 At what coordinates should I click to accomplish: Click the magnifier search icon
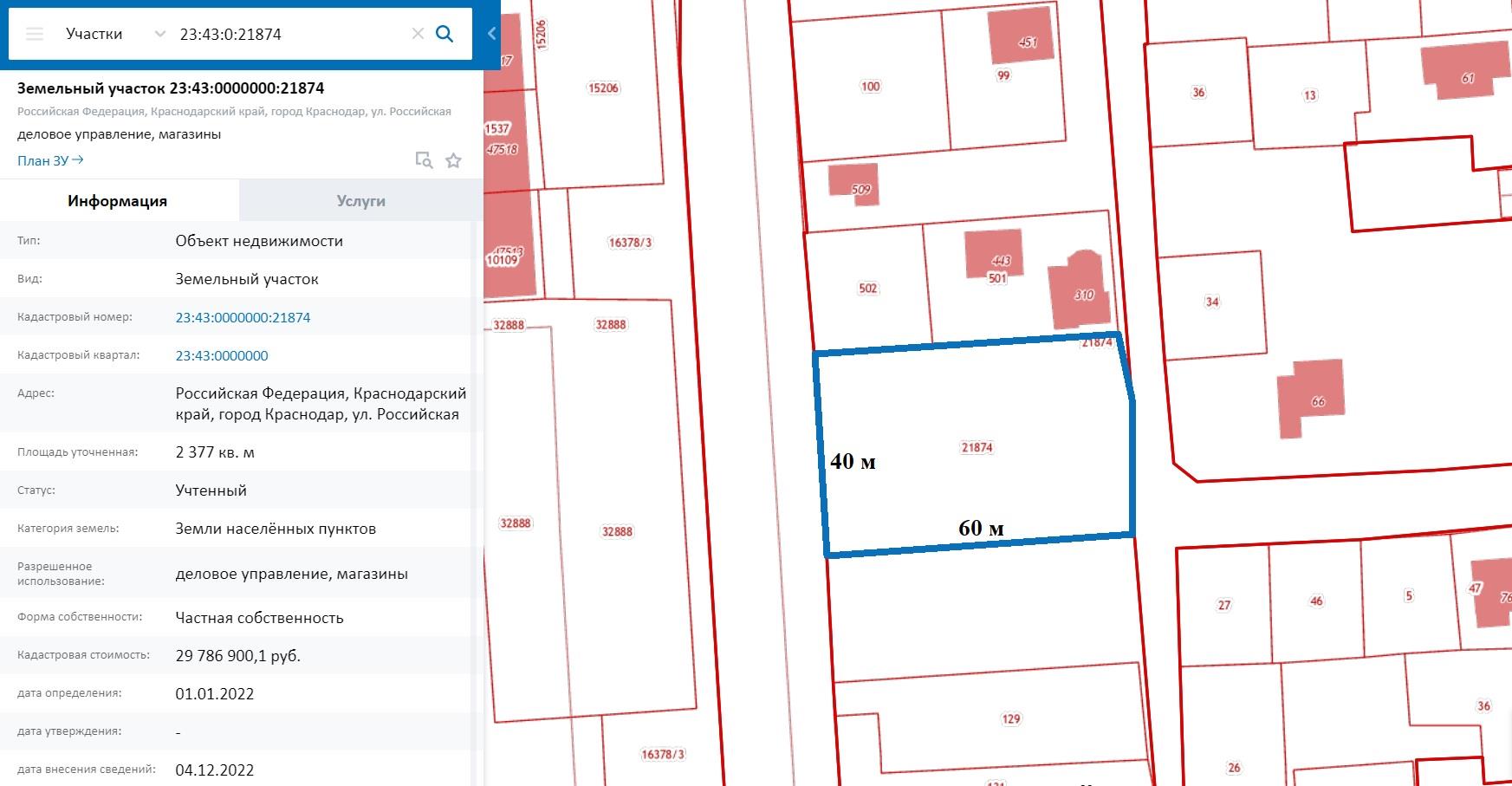[x=445, y=35]
